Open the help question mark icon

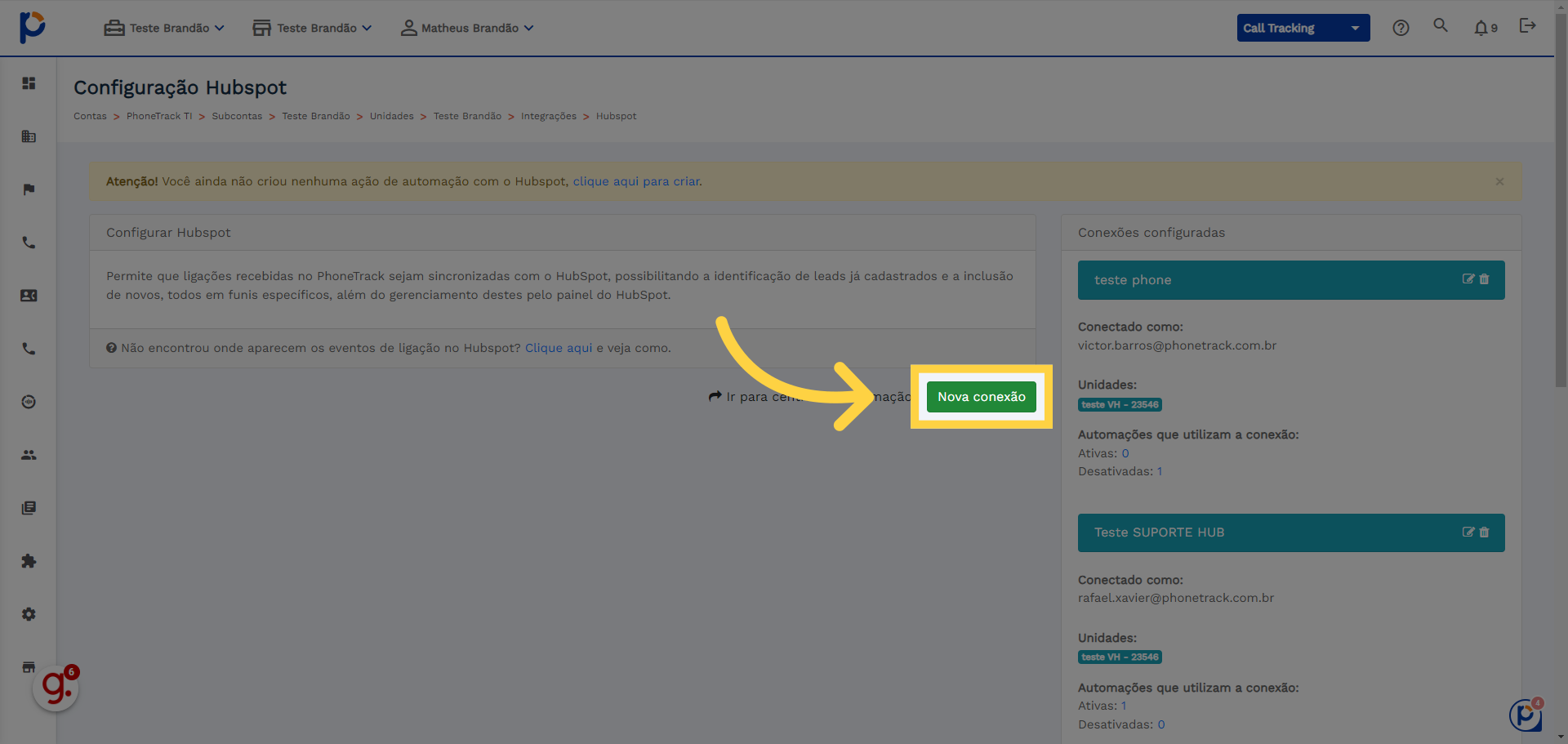coord(1401,28)
